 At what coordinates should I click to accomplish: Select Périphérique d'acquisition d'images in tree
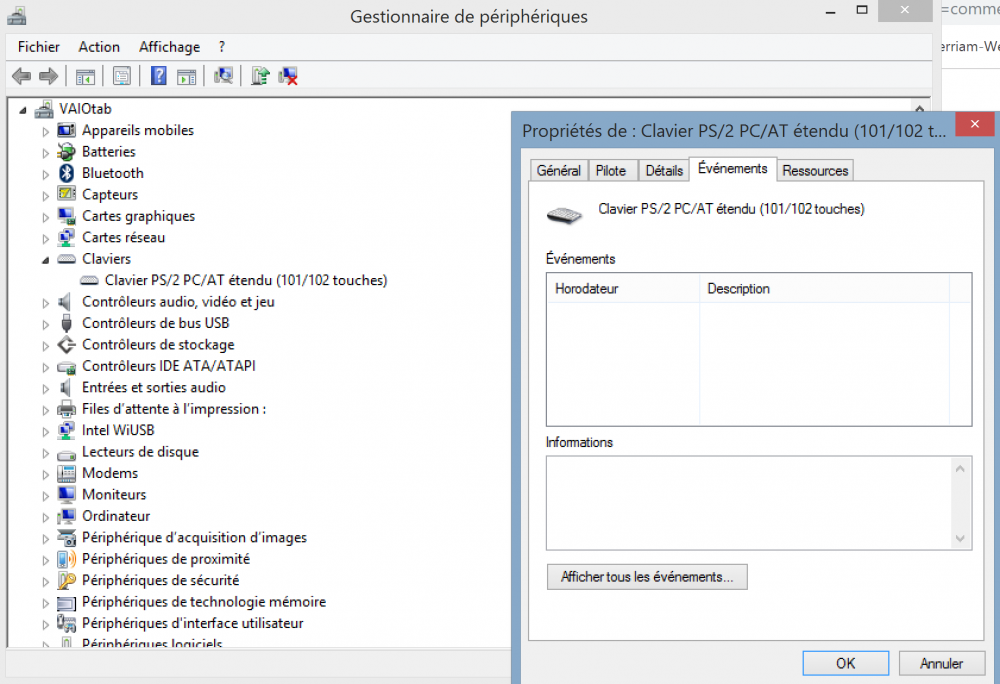click(195, 537)
